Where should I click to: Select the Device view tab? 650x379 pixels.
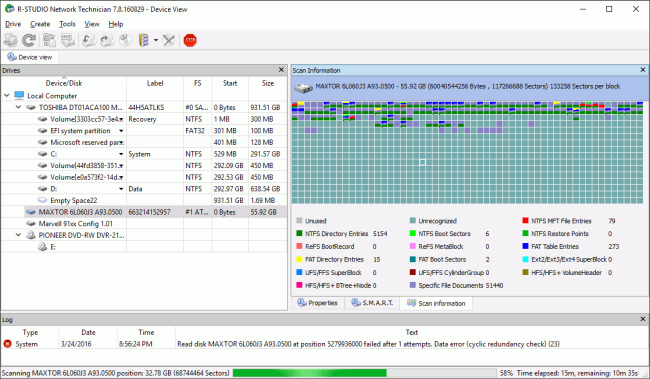[x=30, y=57]
